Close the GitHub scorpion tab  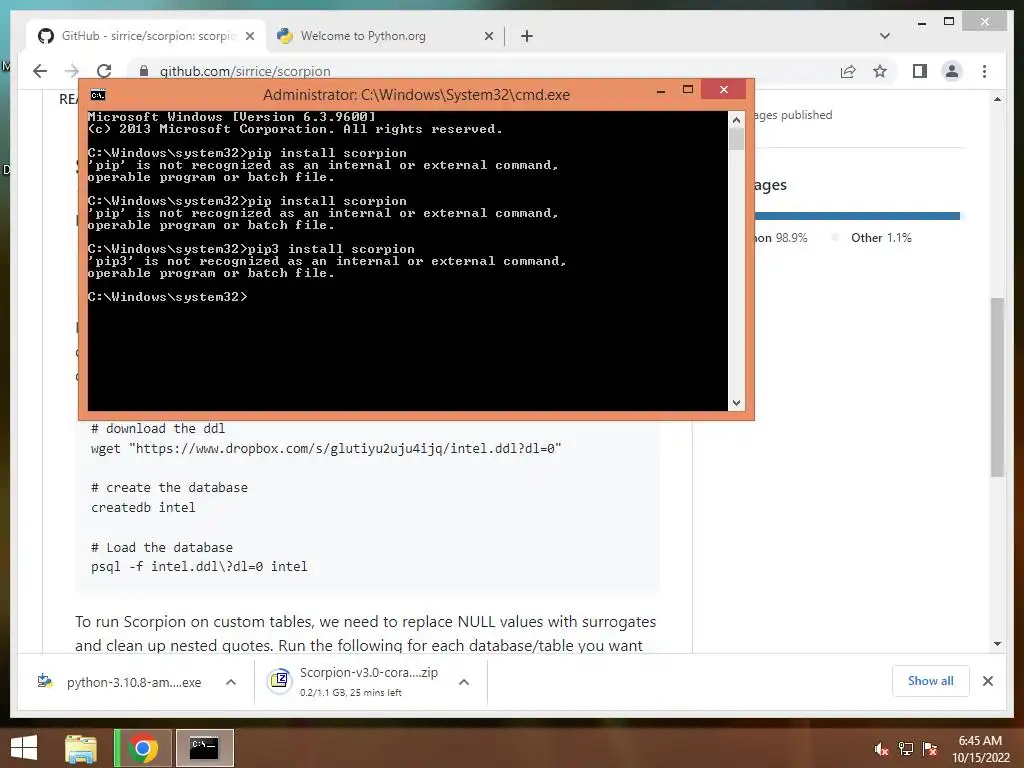[249, 36]
